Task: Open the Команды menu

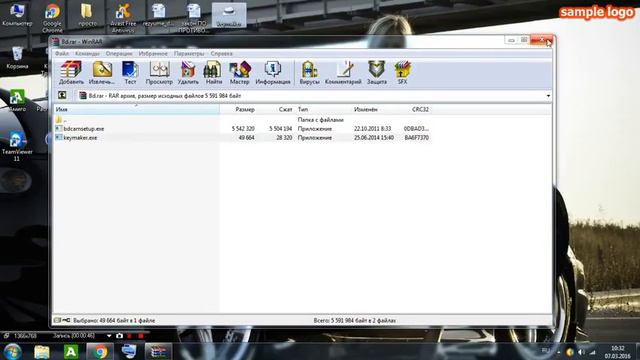Action: 87,53
